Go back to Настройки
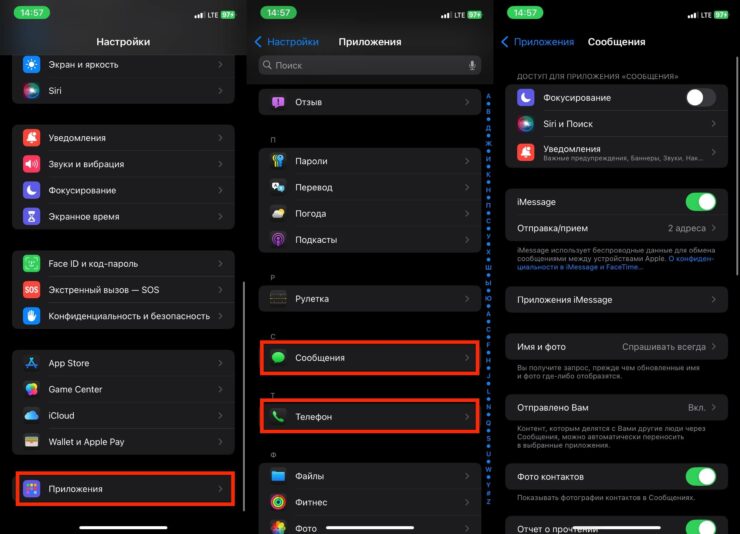The image size is (740, 534). coord(287,42)
